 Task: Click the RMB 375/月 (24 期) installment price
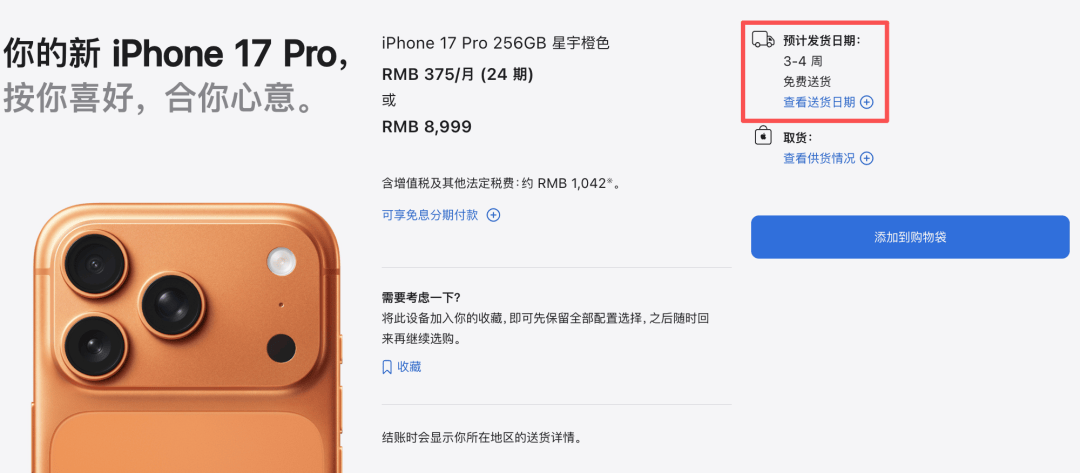click(457, 74)
